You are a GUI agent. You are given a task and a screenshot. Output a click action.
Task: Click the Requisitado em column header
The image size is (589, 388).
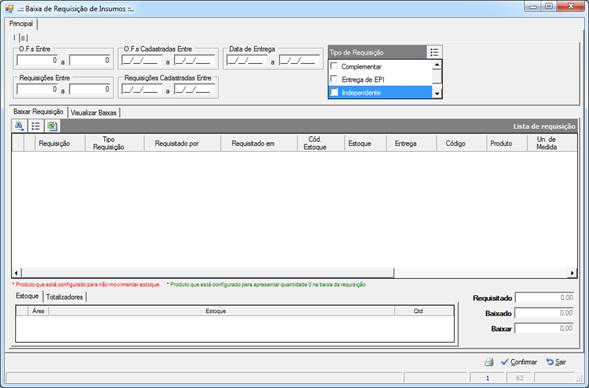click(259, 143)
